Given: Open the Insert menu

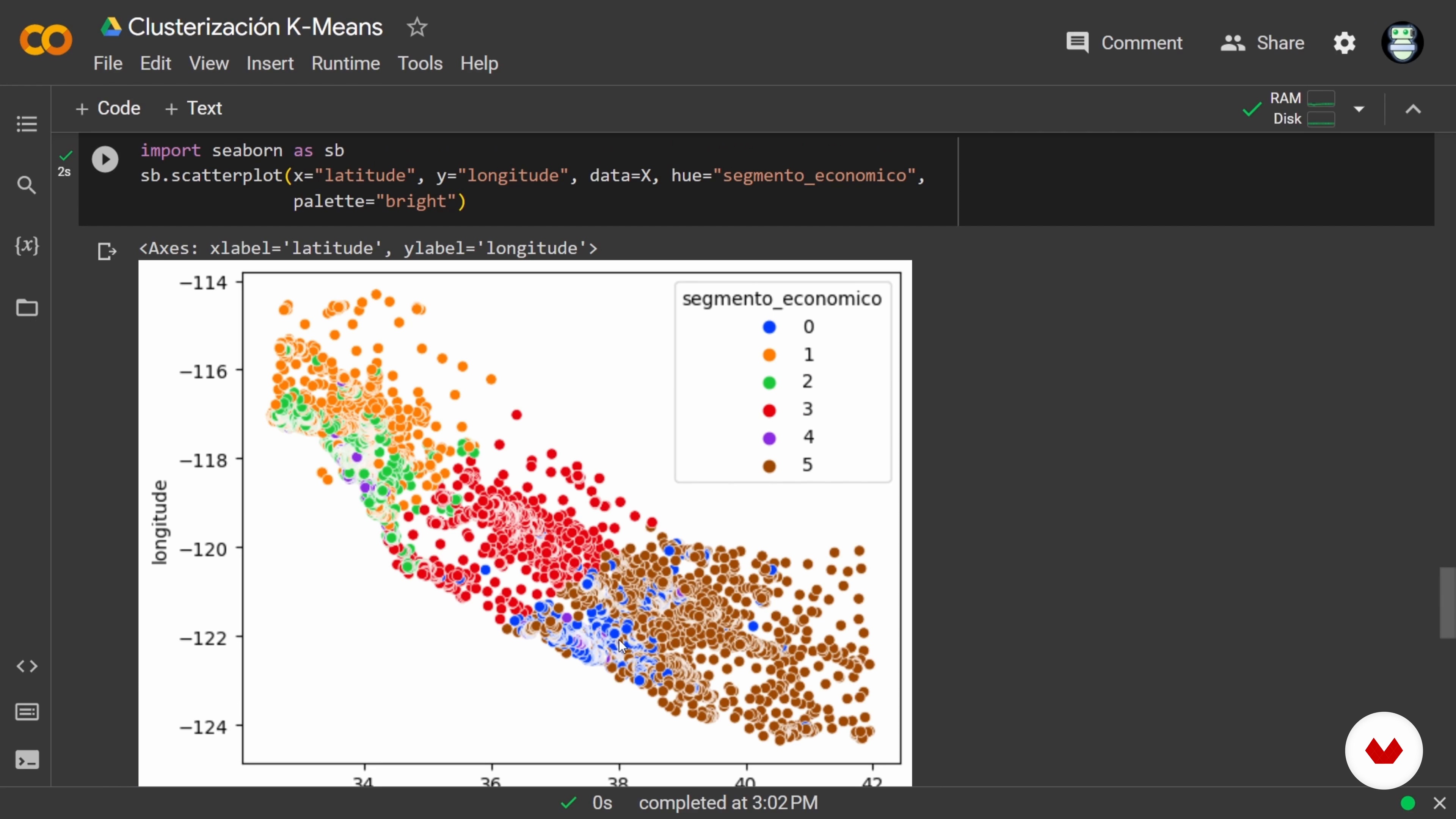Looking at the screenshot, I should (x=270, y=63).
